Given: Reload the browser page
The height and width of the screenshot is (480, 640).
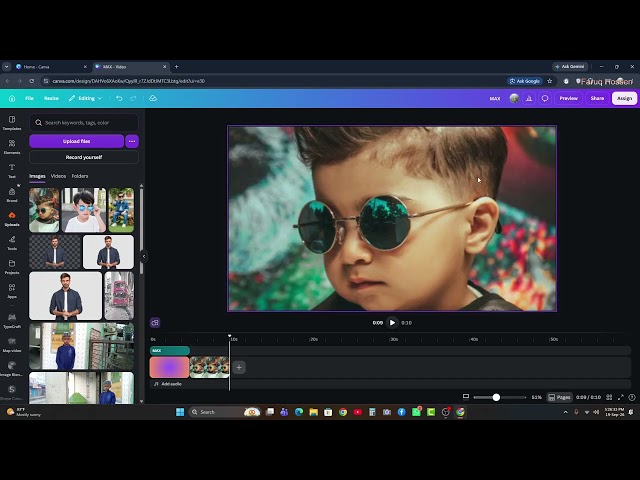Looking at the screenshot, I should point(32,81).
